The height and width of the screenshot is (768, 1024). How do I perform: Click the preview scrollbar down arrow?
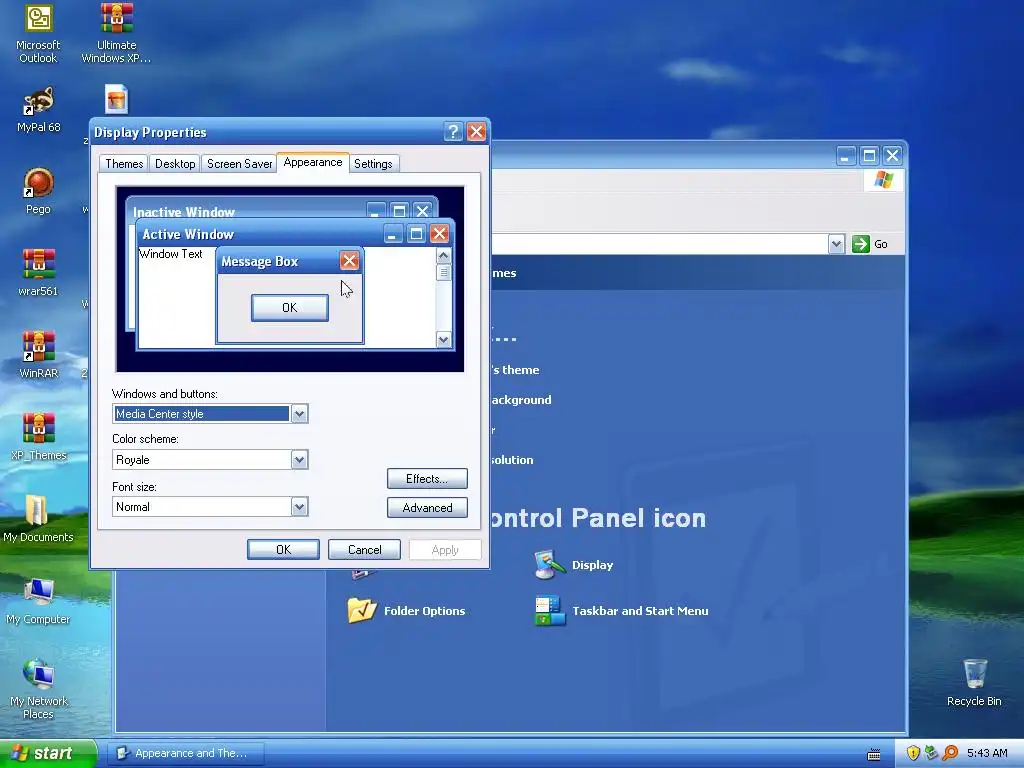(443, 339)
